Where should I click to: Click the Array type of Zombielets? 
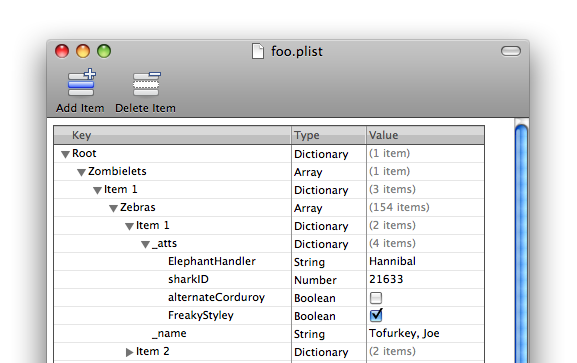[308, 172]
